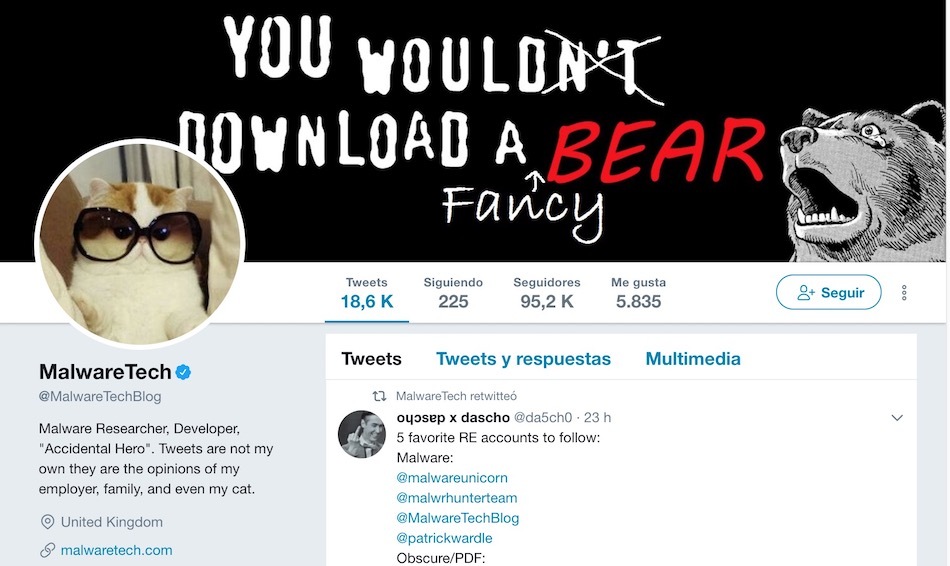This screenshot has width=950, height=566.
Task: Click the @patrickwardle mention
Action: tap(444, 538)
